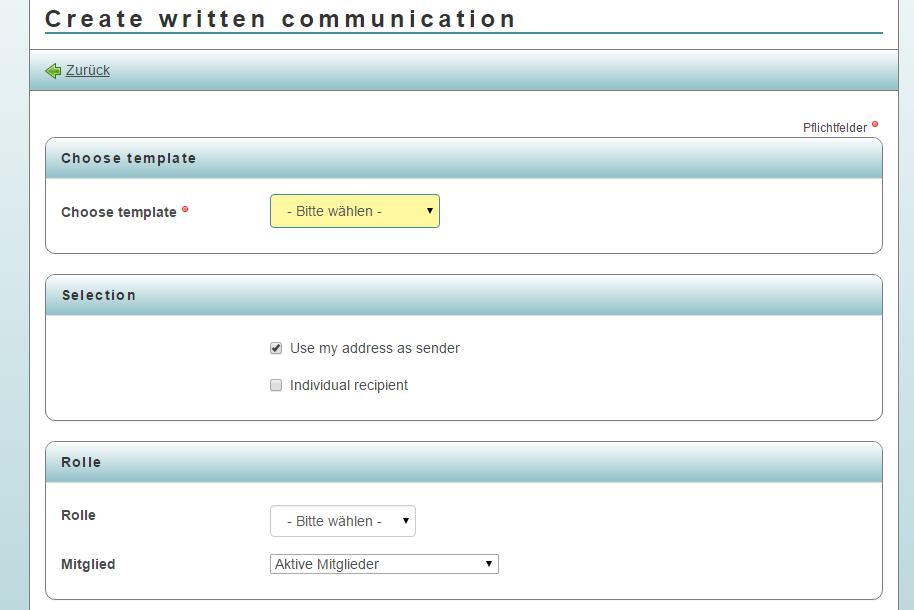Click the bold Choose template field label

click(118, 212)
